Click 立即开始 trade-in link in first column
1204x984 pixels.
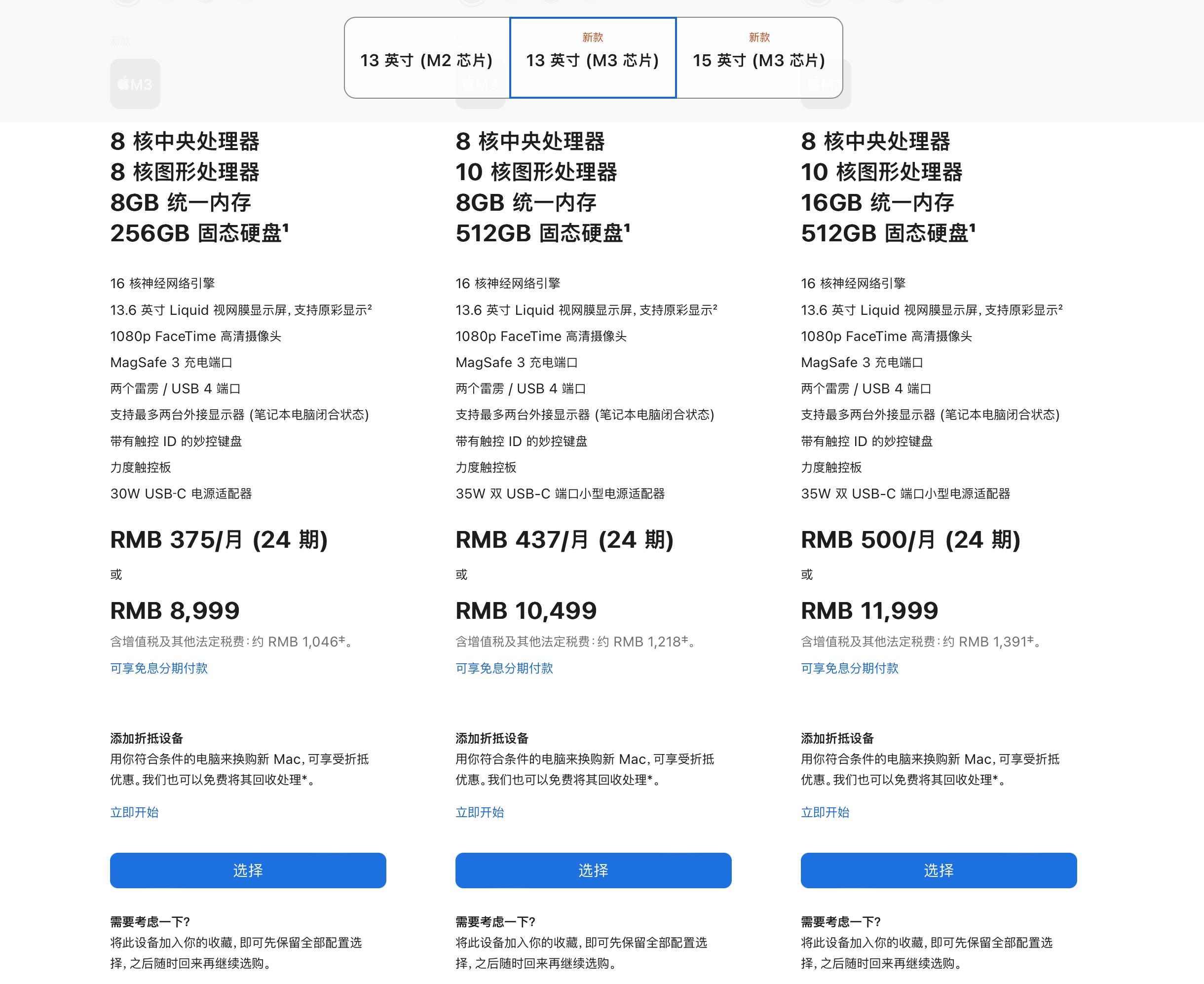[x=134, y=812]
